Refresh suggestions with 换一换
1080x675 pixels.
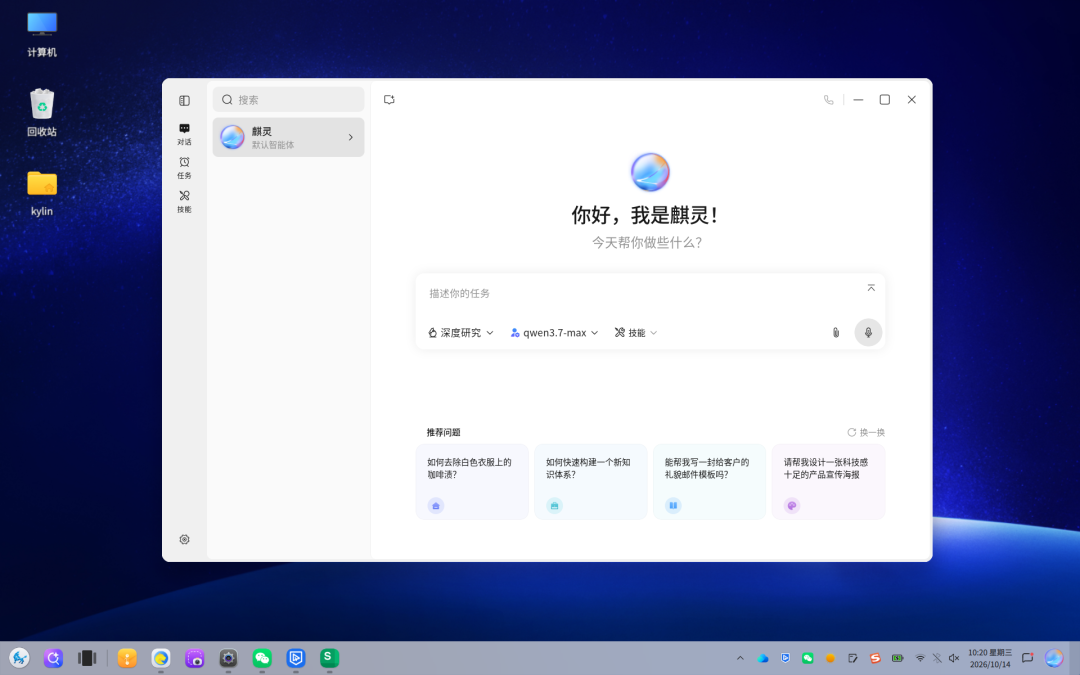[866, 433]
